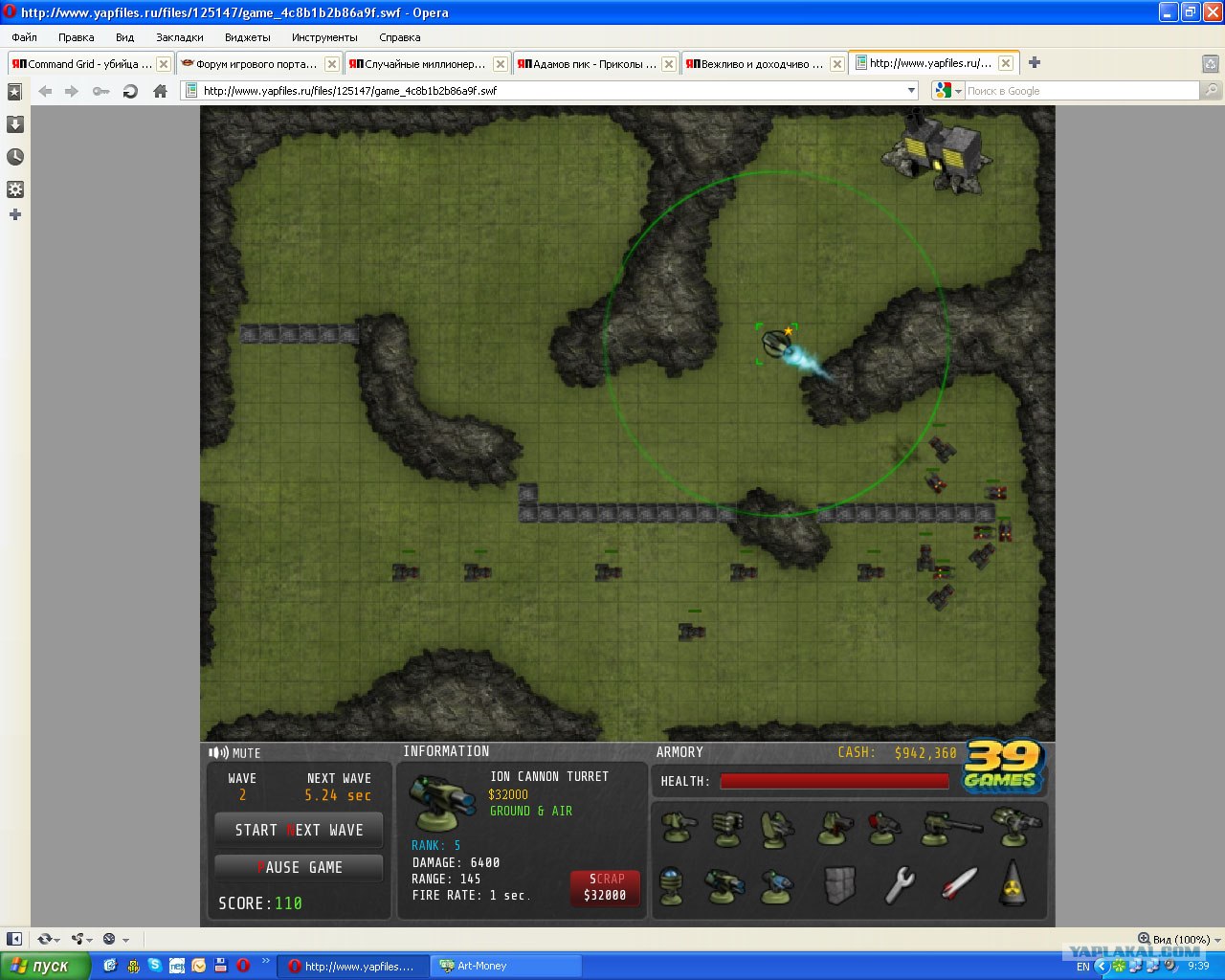This screenshot has height=980, width=1225.
Task: Select the missile strike weapon
Action: (959, 884)
